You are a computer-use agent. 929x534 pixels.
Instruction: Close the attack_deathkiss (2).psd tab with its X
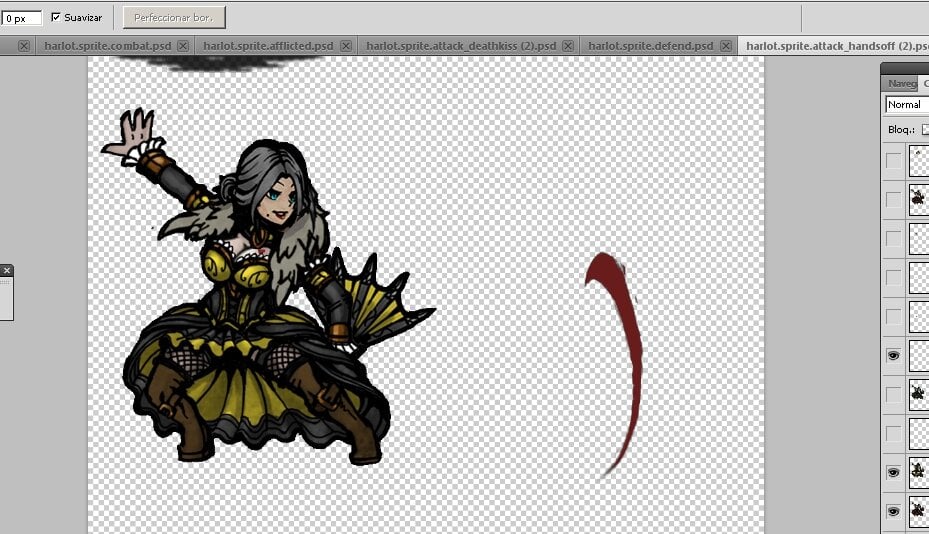pos(568,46)
